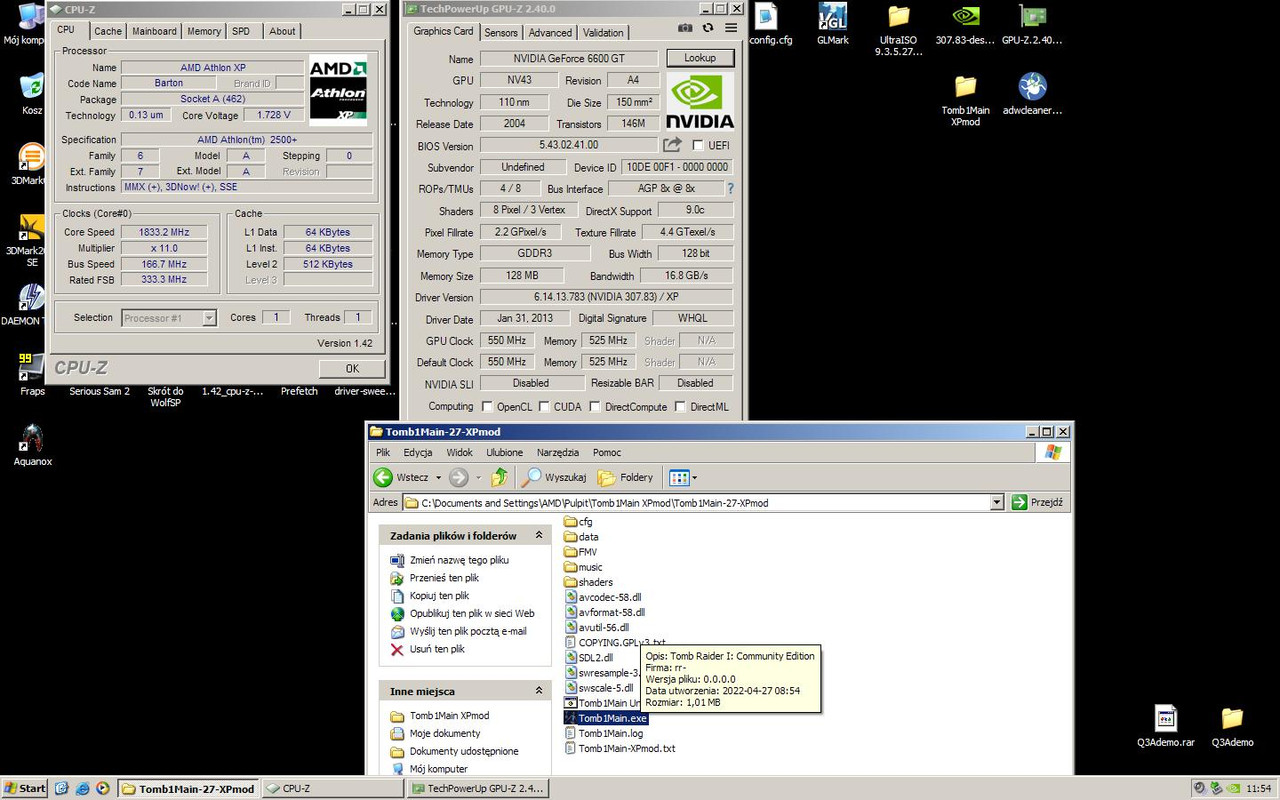Enable the UEFI checkbox in GPU-Z
Image resolution: width=1280 pixels, height=800 pixels.
(x=698, y=146)
